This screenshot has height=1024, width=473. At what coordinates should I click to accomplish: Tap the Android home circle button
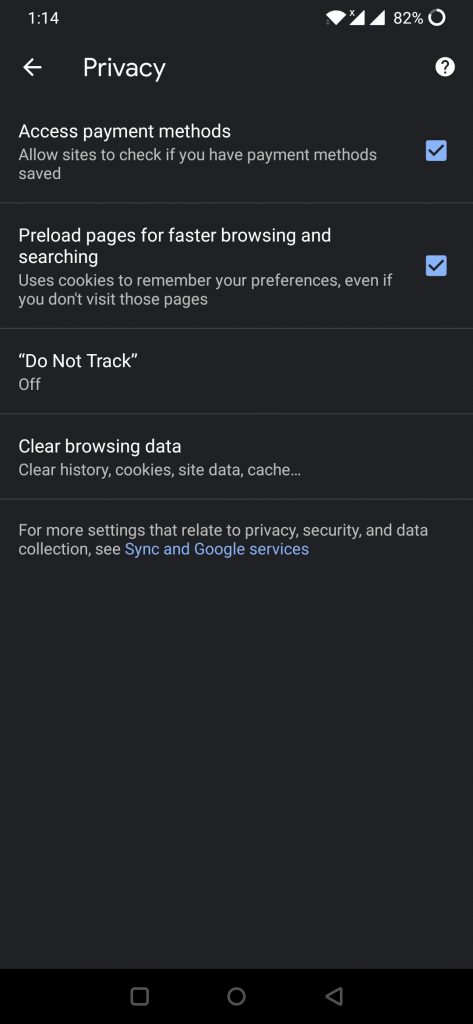pyautogui.click(x=236, y=996)
